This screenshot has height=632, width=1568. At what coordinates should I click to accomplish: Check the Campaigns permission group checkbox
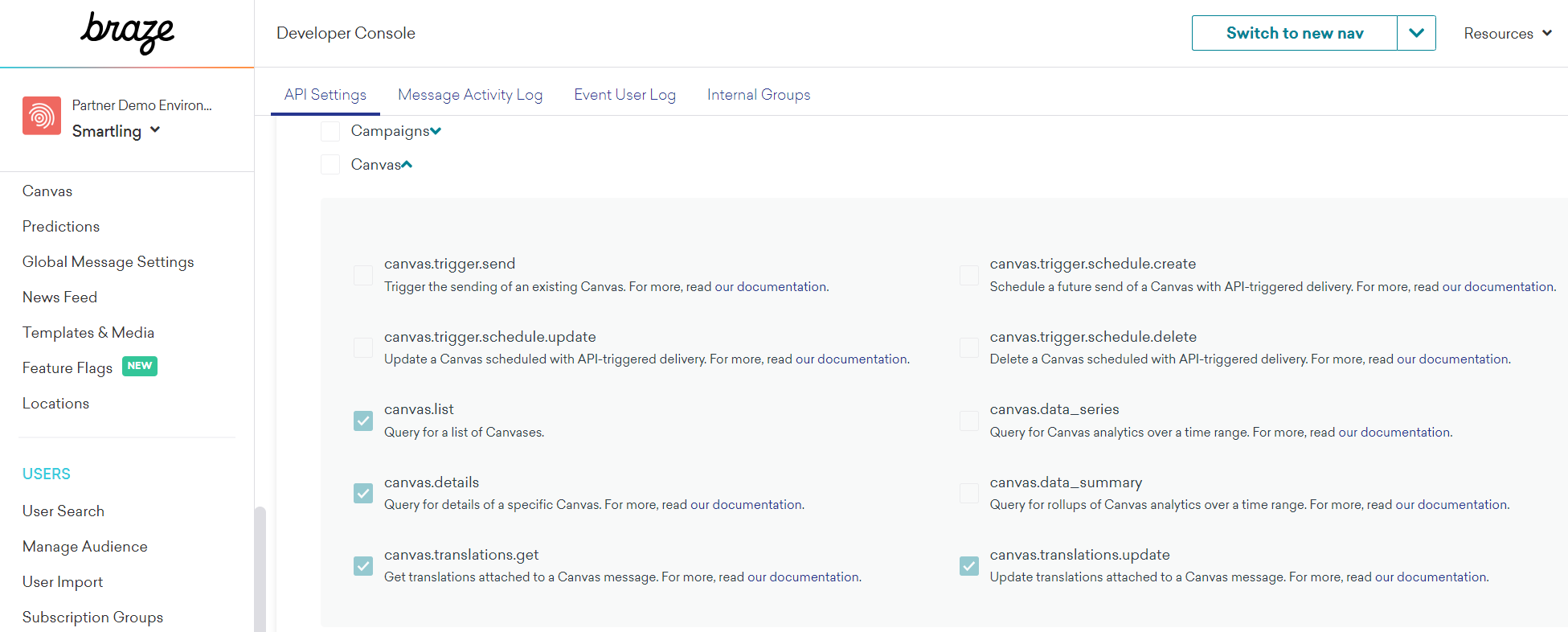330,131
